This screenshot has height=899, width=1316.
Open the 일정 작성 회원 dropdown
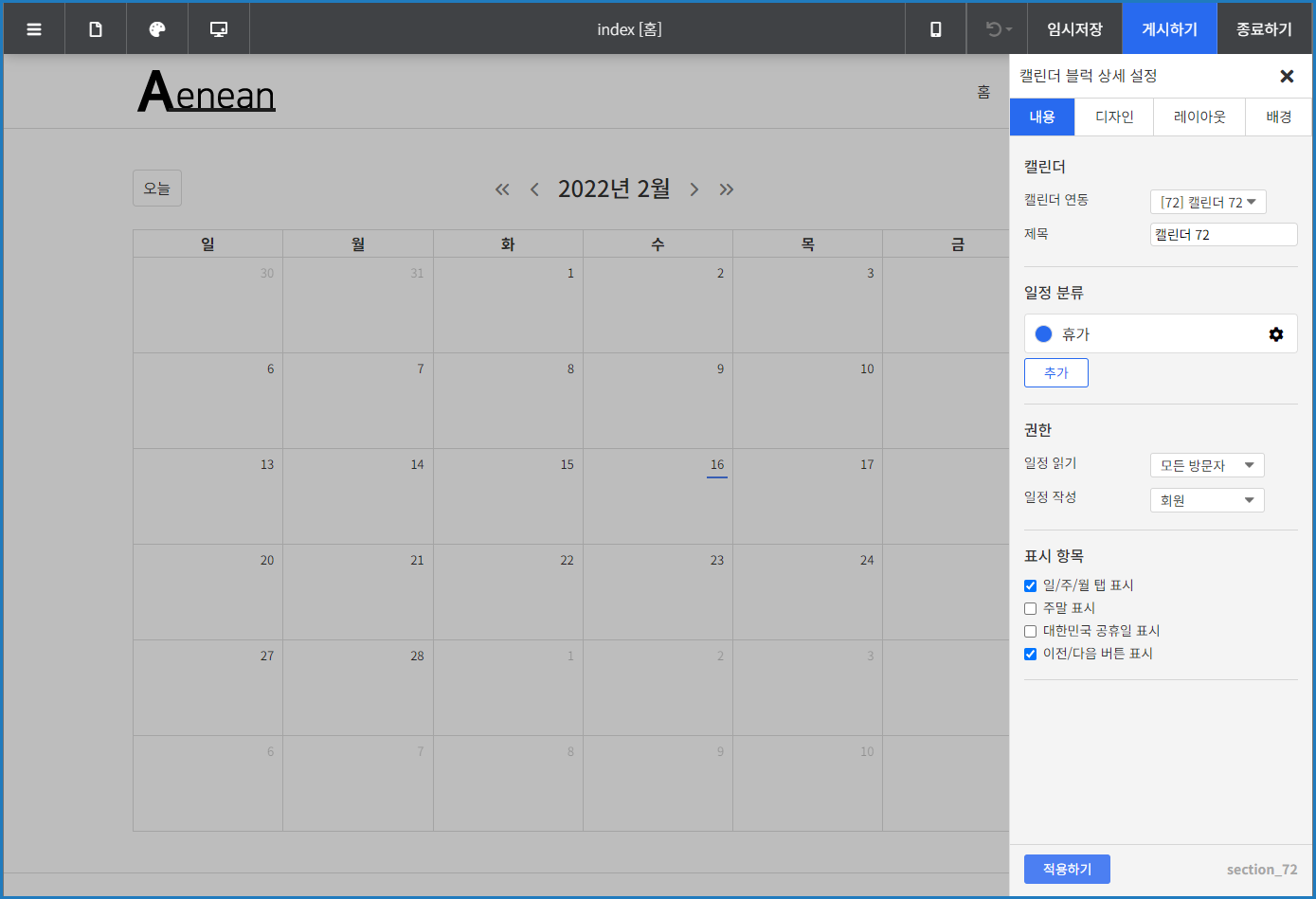(x=1207, y=499)
